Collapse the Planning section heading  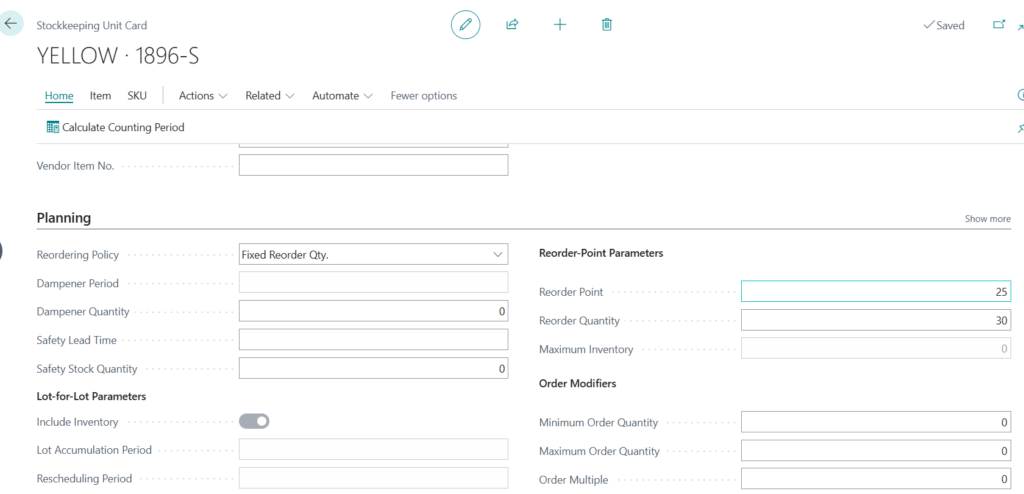pos(64,218)
